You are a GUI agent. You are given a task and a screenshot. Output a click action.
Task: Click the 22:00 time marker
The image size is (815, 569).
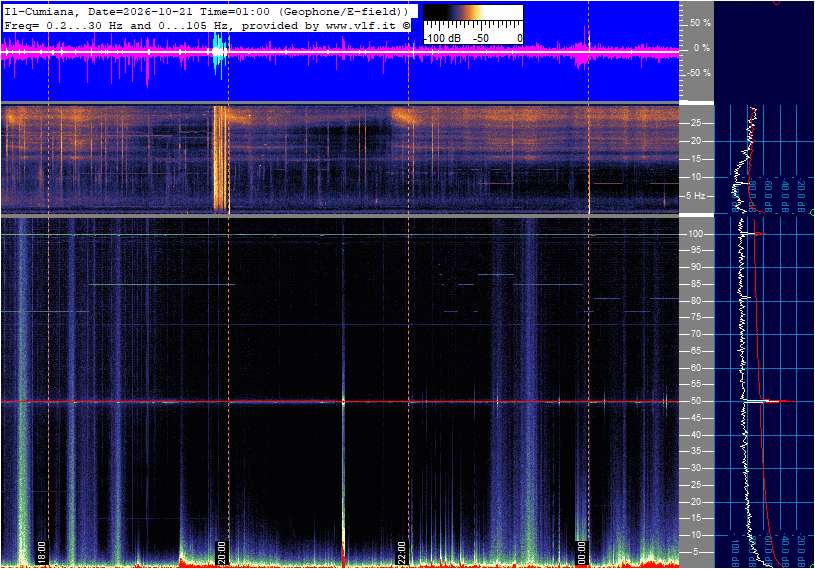click(401, 552)
